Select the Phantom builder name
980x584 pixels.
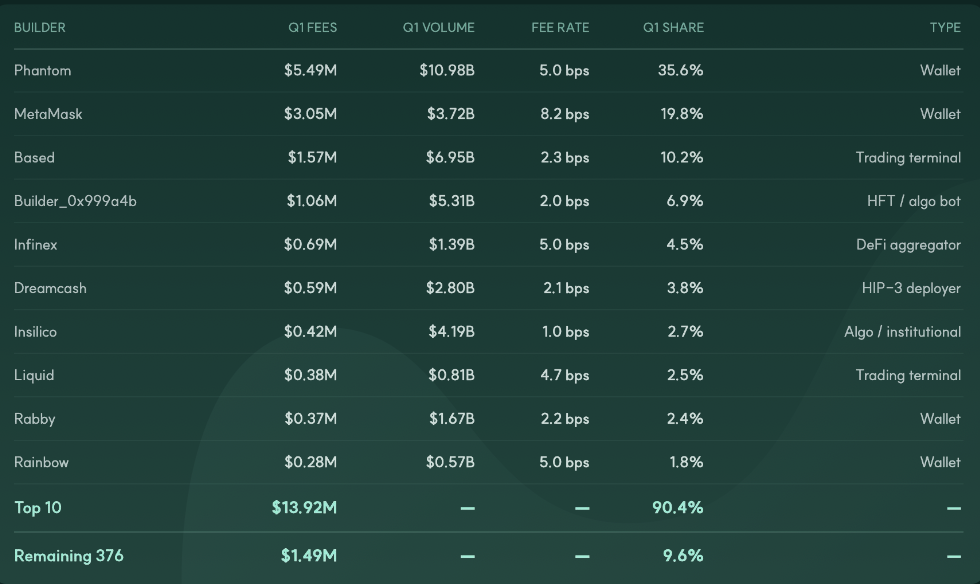42,70
